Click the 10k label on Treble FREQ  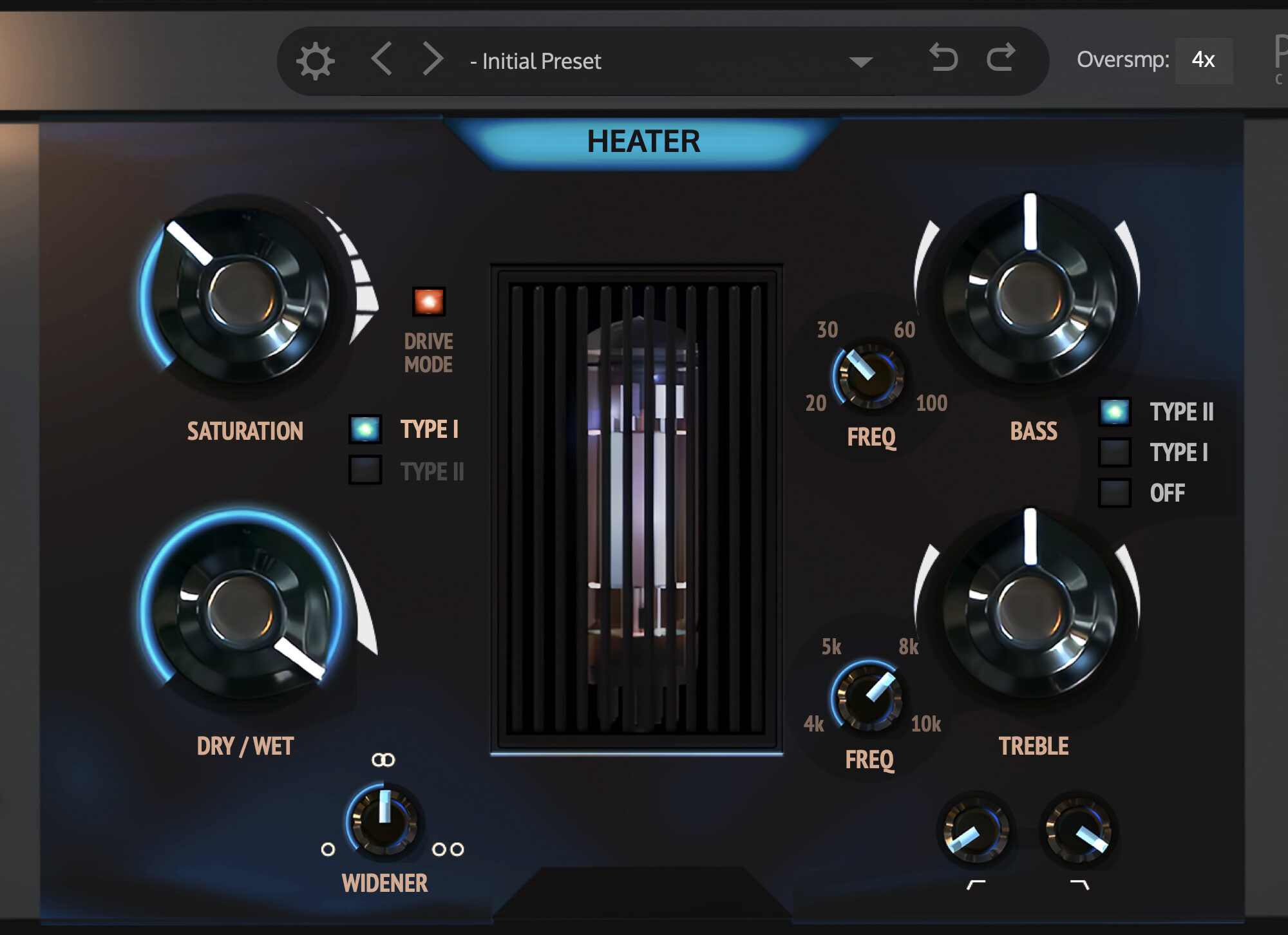[926, 724]
